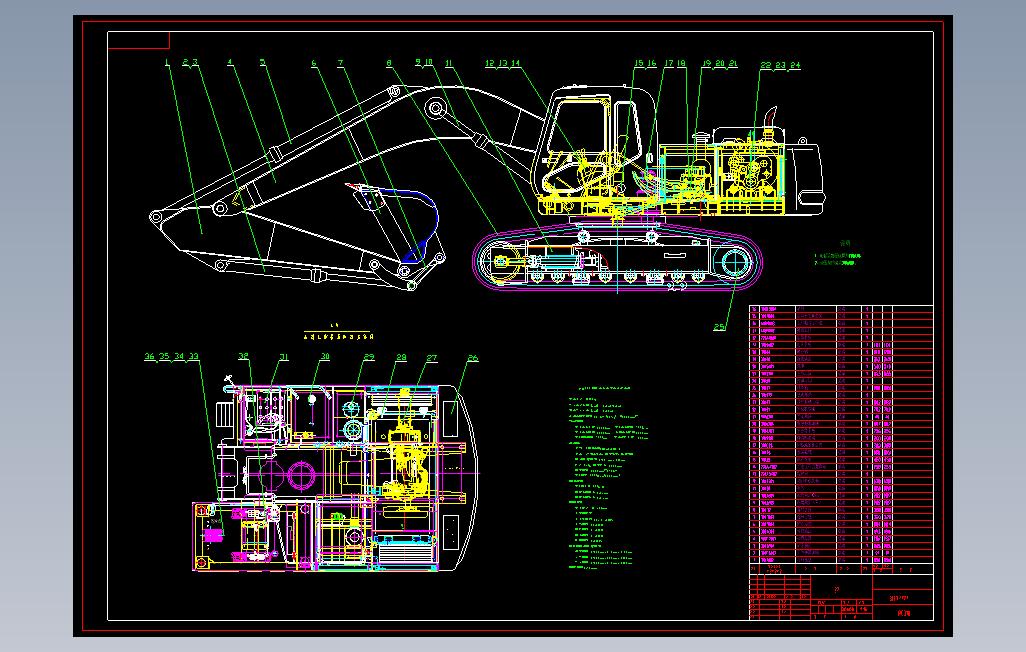
Task: Click part callout number 11
Action: point(448,63)
